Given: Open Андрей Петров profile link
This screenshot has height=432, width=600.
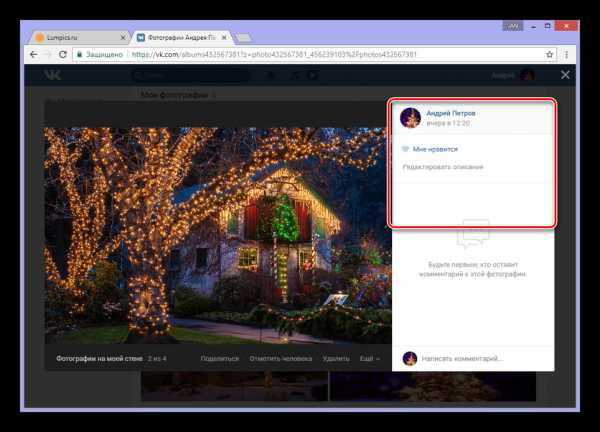Looking at the screenshot, I should (x=451, y=113).
